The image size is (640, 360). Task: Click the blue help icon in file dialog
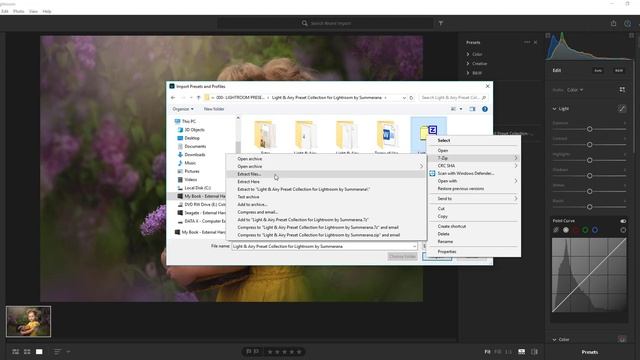pos(485,109)
